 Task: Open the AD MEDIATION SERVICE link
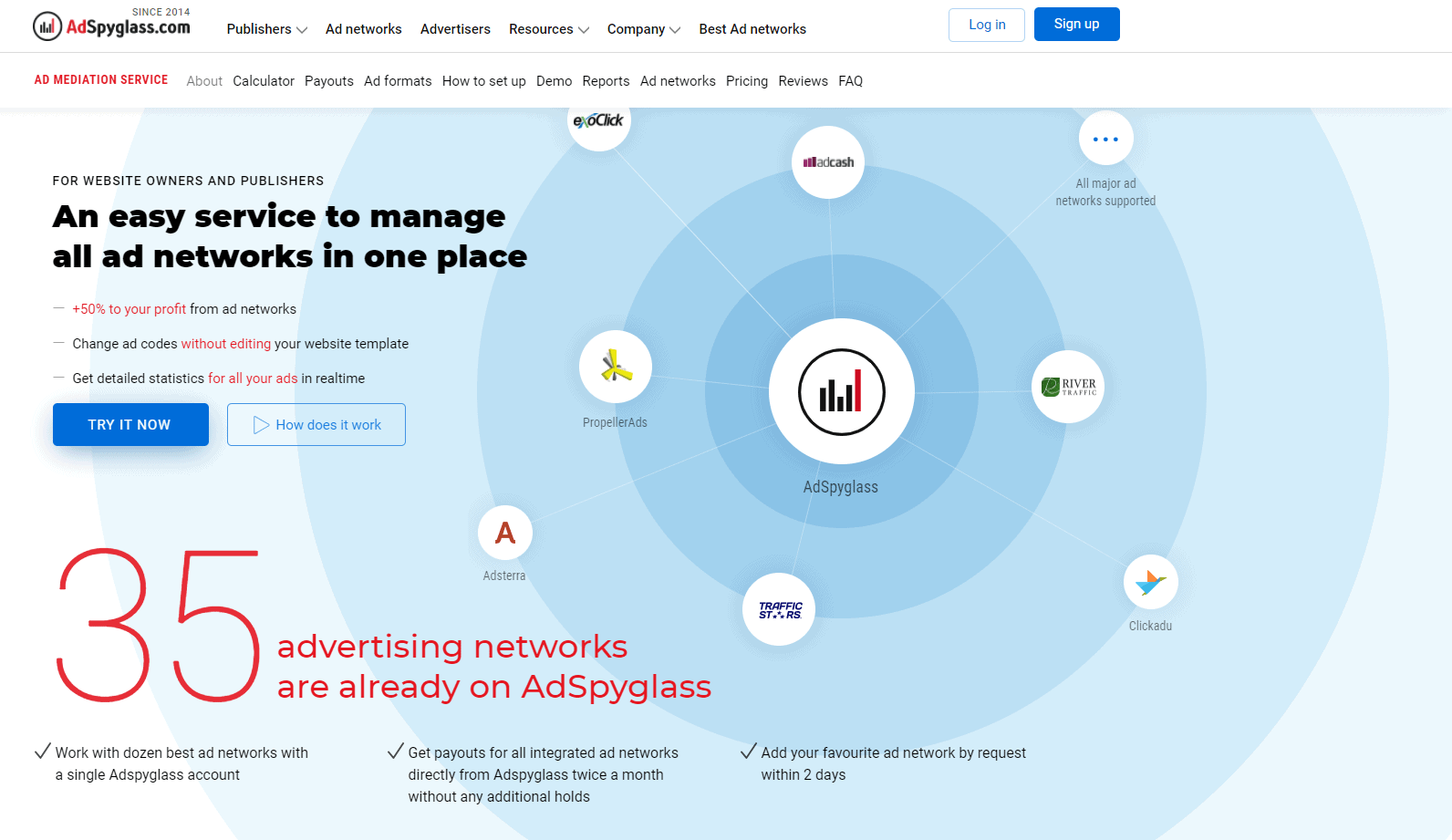point(101,80)
